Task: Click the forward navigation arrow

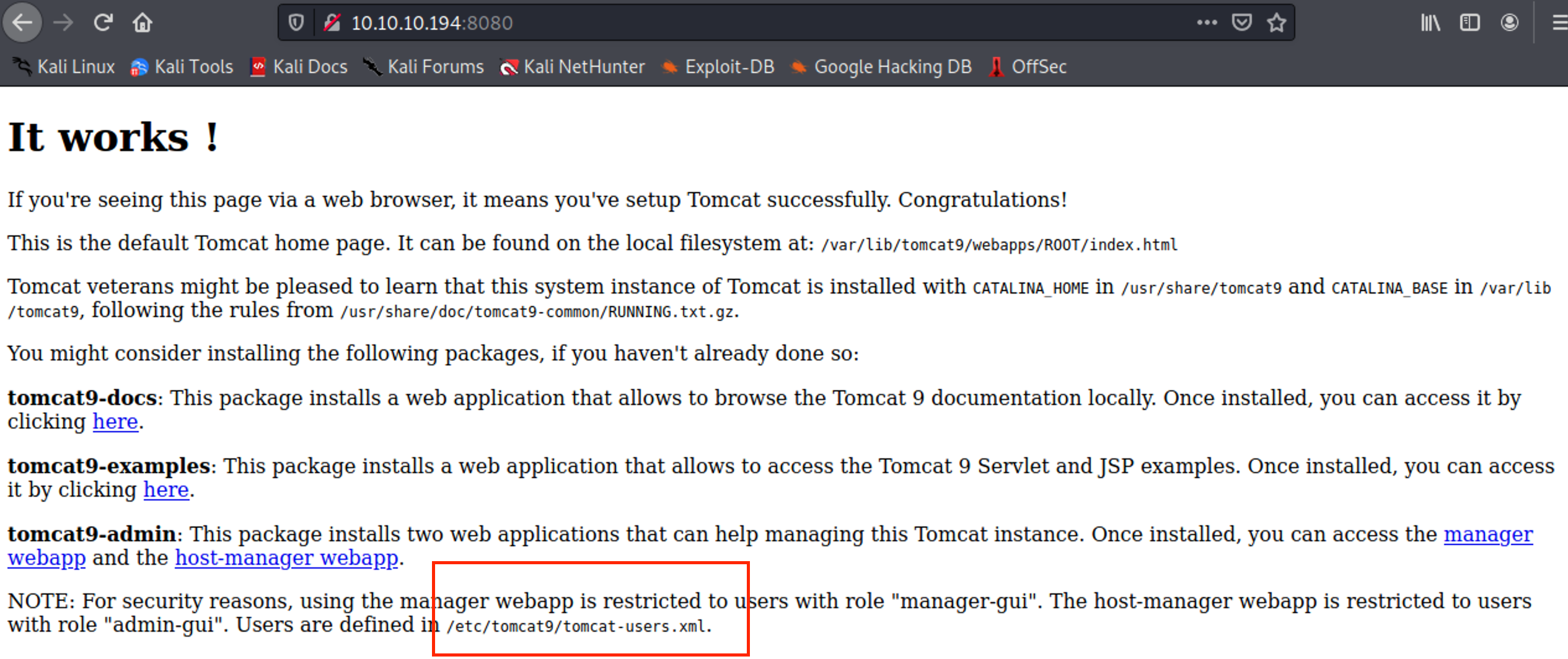Action: point(63,23)
